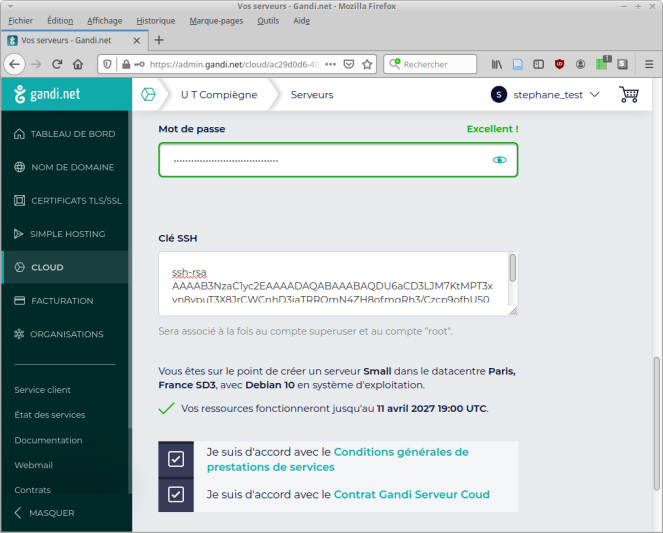Screen dimensions: 663x533
Task: Open NOM DE DOMAINE section
Action: click(65, 167)
